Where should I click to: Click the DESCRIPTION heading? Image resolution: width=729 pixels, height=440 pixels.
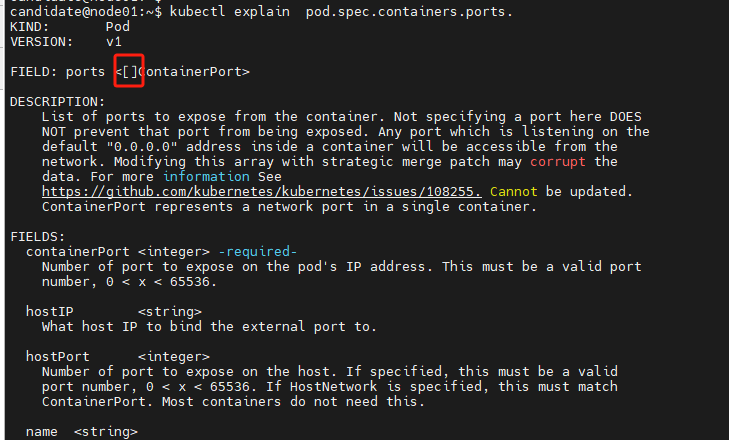point(57,101)
